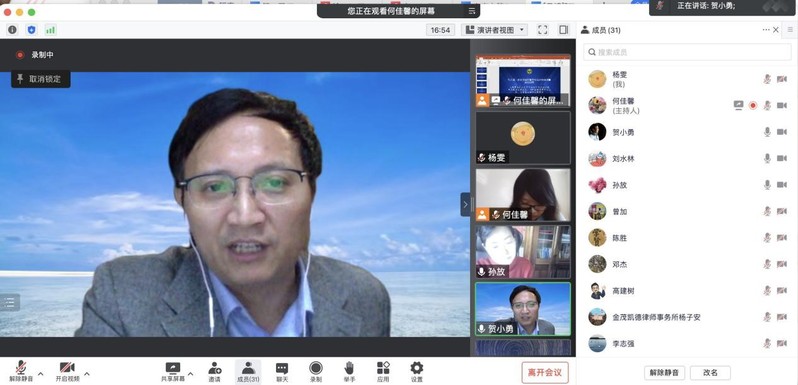Collapse the thumbnail strip with chevron
798x385 pixels.
(x=465, y=205)
